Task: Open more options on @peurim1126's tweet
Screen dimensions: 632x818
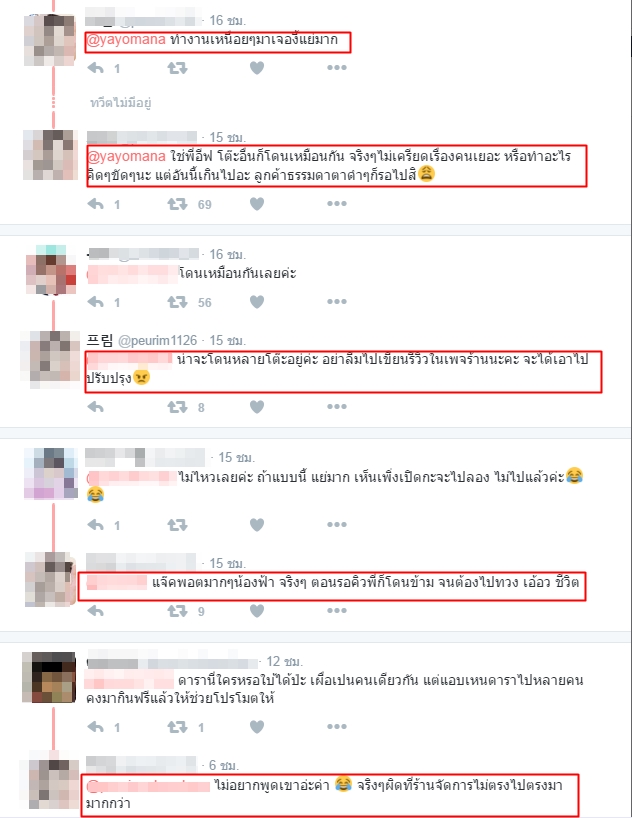Action: click(x=337, y=406)
